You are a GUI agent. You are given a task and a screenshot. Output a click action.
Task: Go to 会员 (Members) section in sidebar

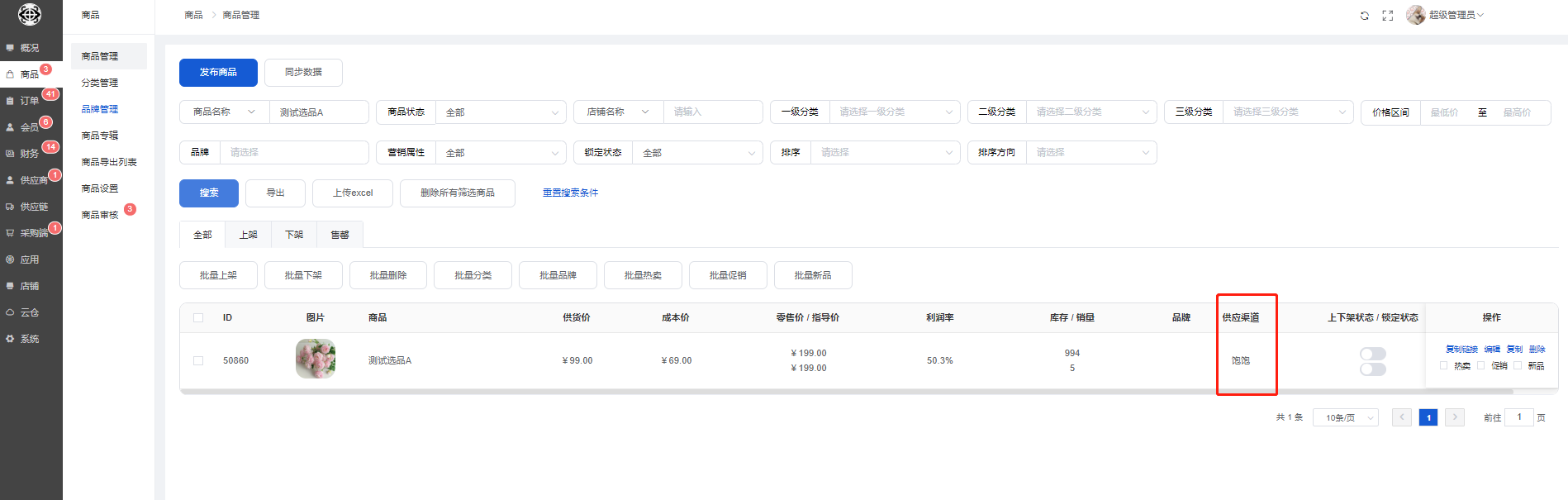pyautogui.click(x=30, y=127)
